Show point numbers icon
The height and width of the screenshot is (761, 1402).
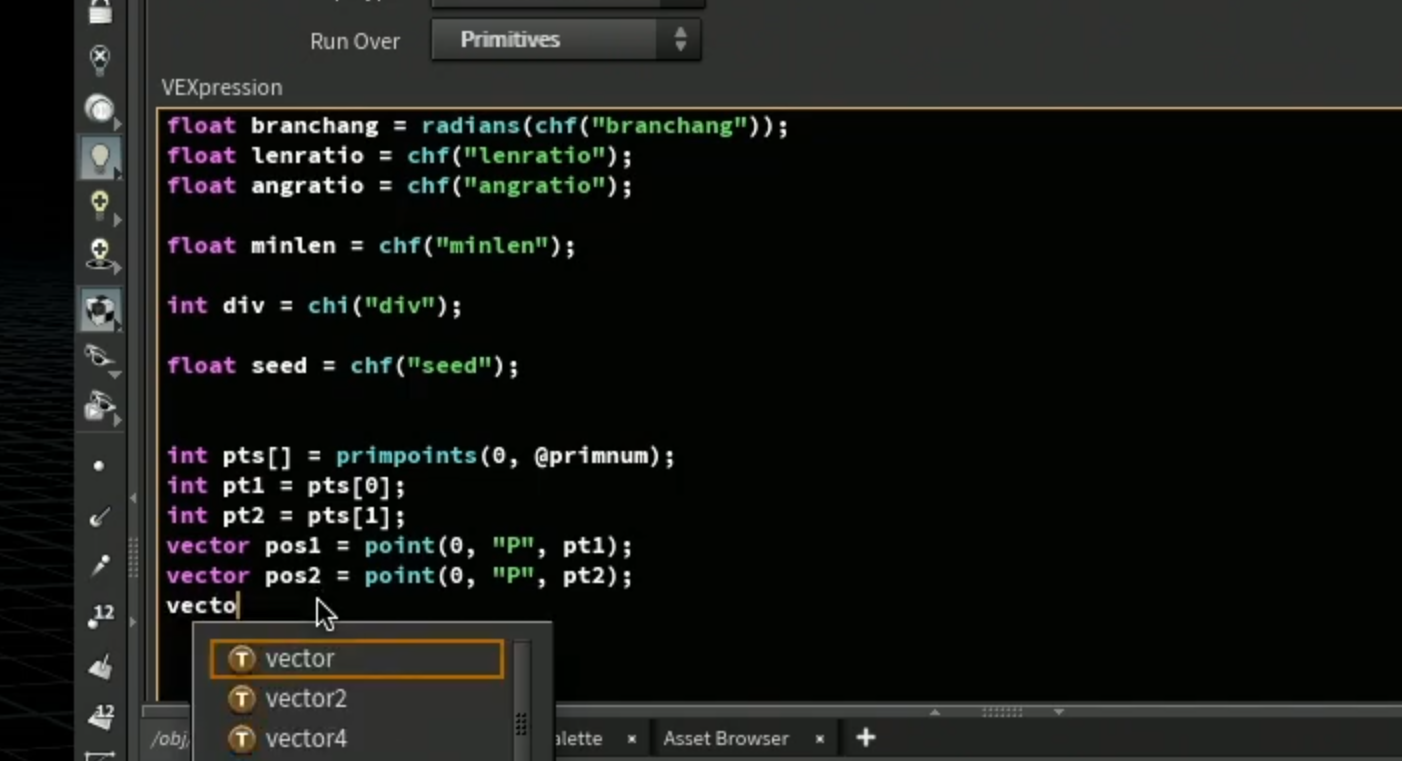coord(99,616)
